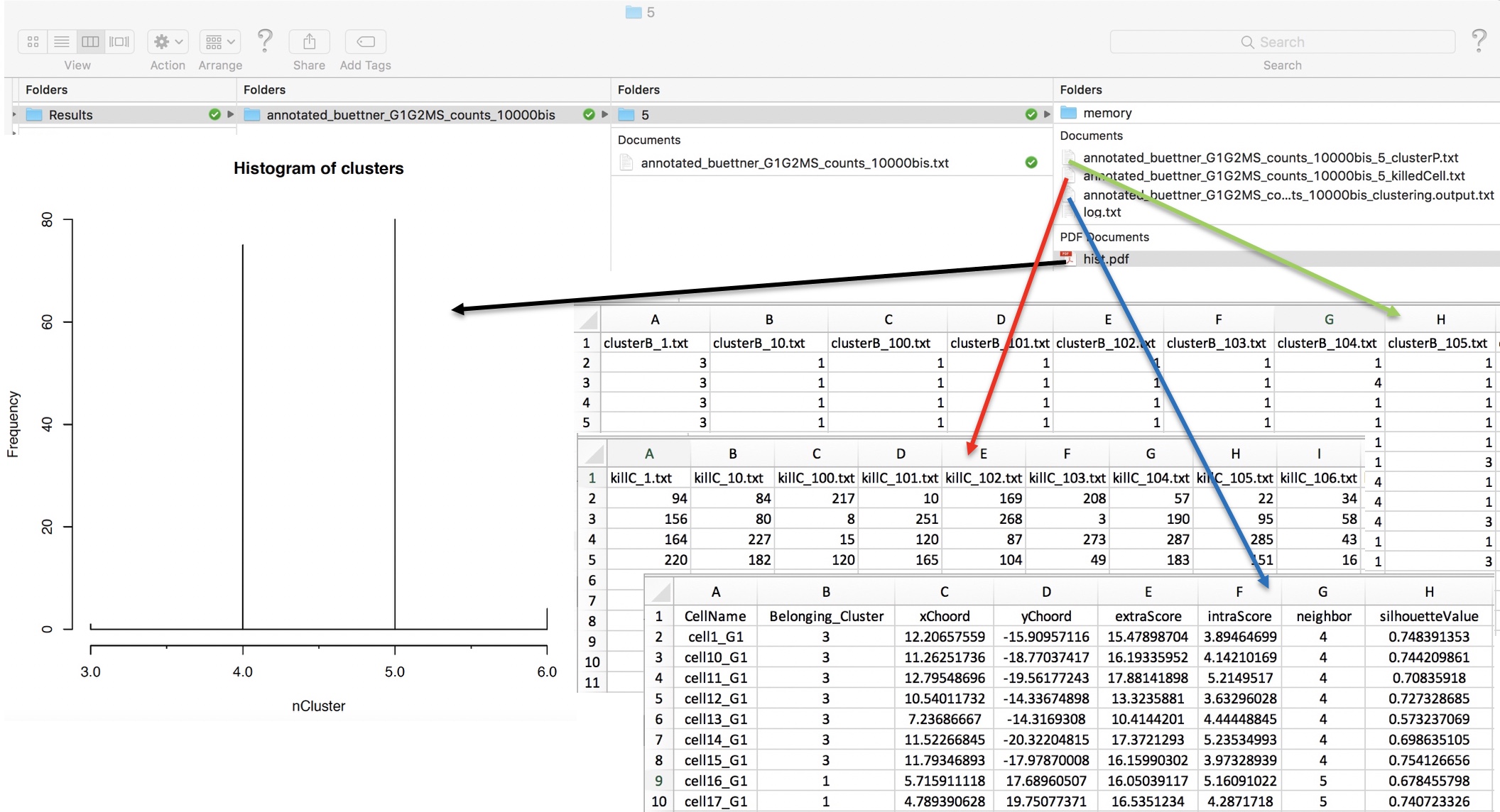Open the memory folder

[x=1107, y=113]
